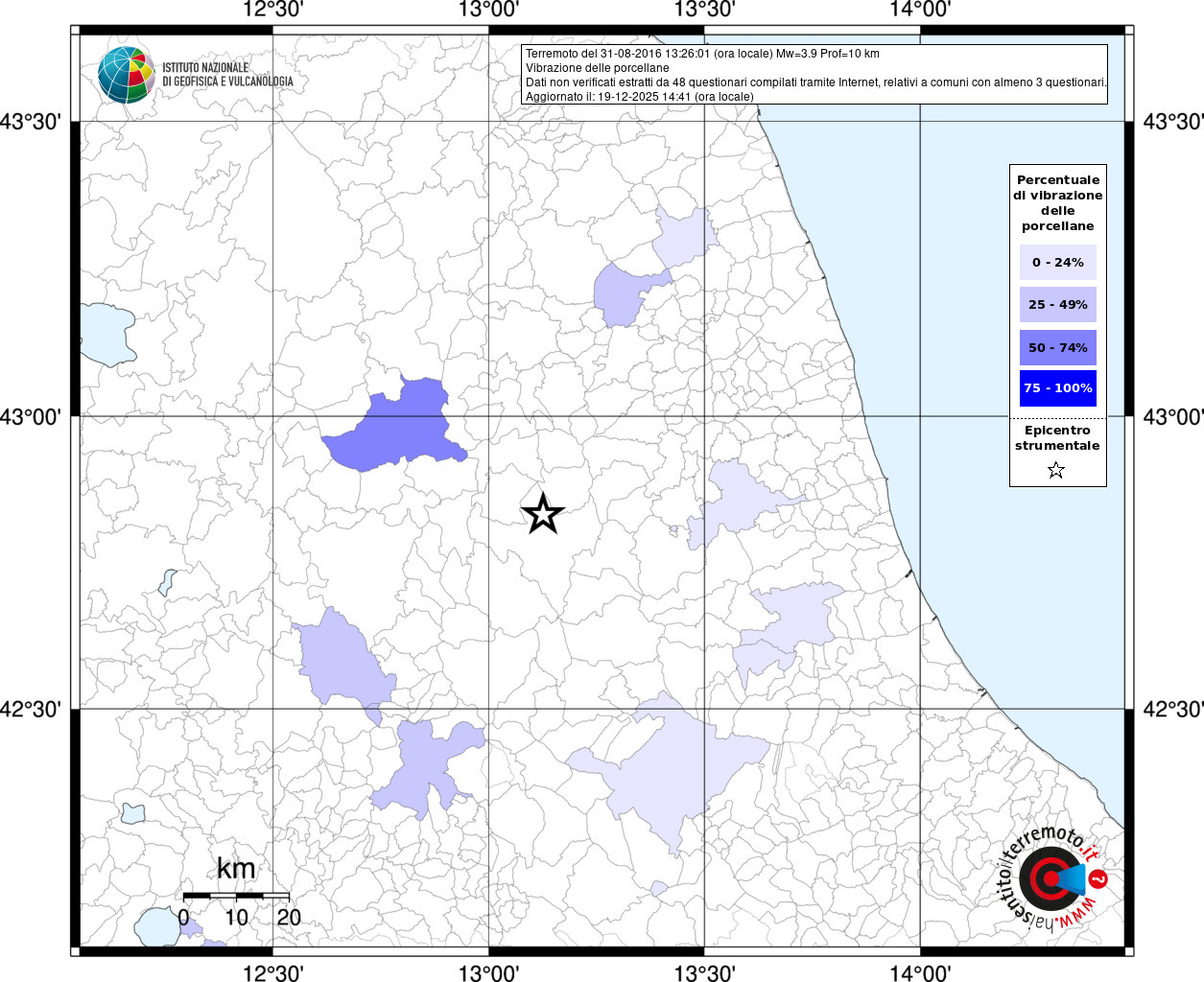Select the 0 - 24% legend swatch
Screen dimensions: 1204x982
[1057, 263]
